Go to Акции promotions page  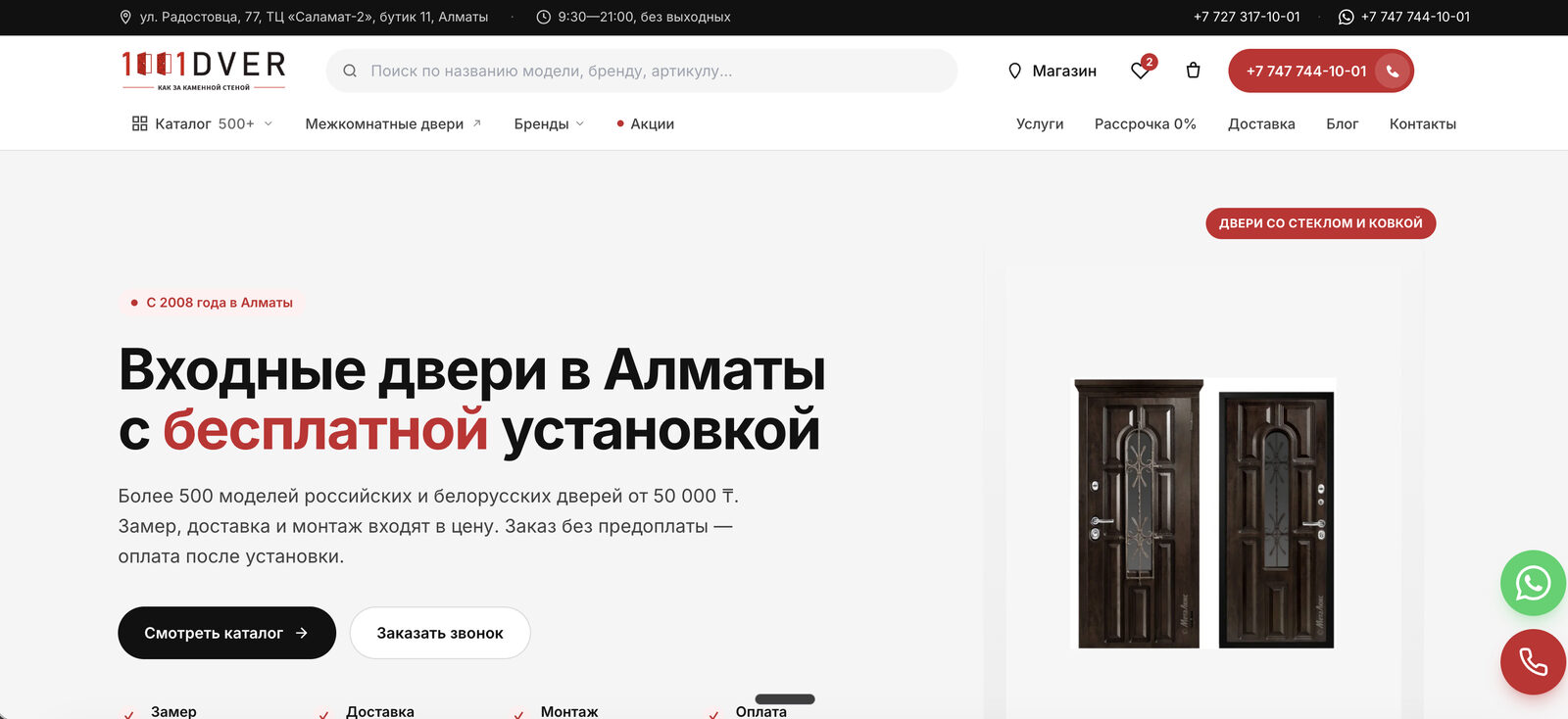click(646, 123)
